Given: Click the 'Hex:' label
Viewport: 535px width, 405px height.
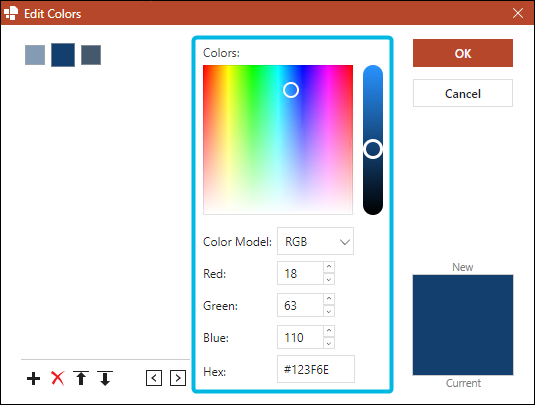Looking at the screenshot, I should coord(215,371).
